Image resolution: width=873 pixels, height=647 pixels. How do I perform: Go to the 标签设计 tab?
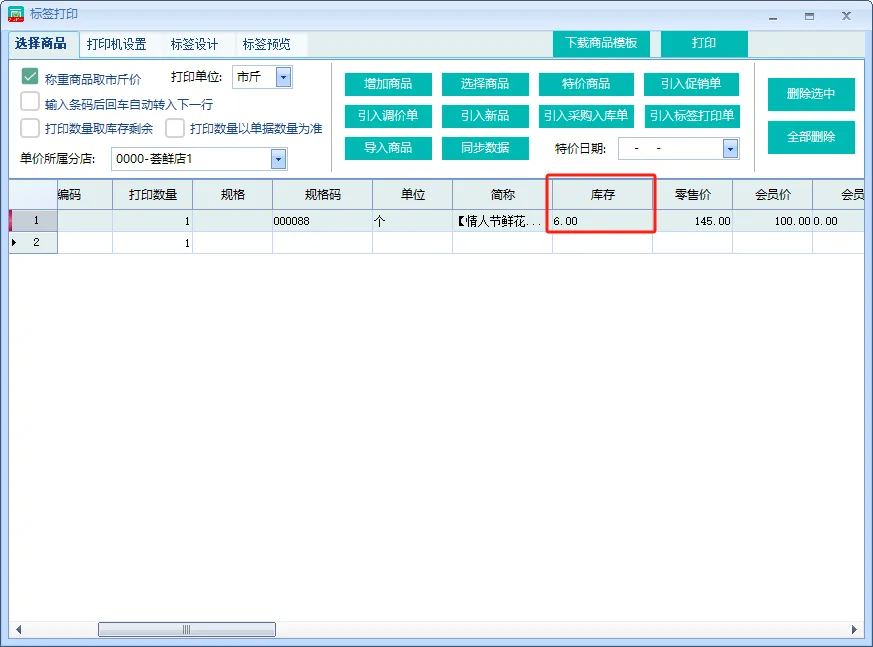(x=194, y=44)
